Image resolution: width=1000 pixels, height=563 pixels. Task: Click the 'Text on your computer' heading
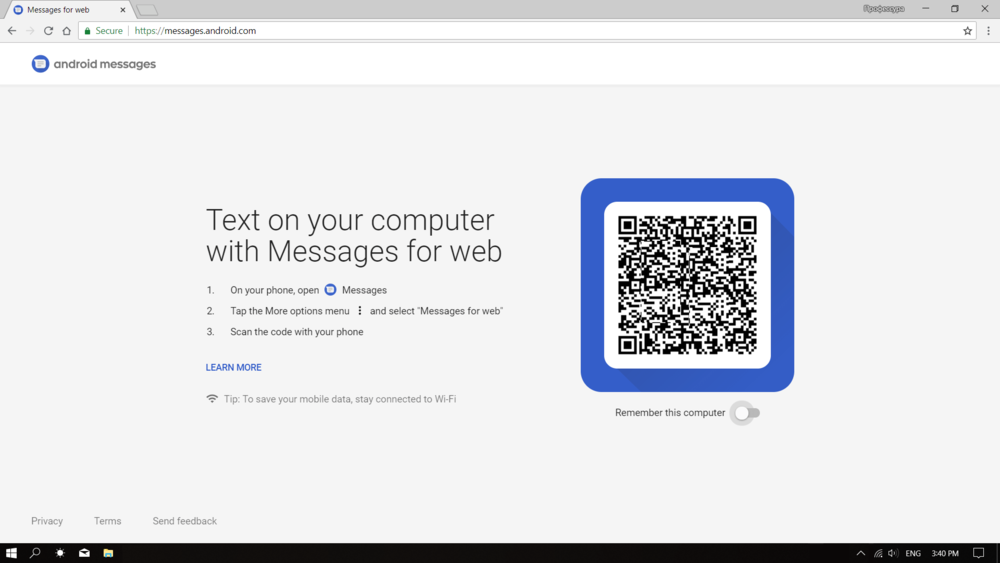point(354,235)
